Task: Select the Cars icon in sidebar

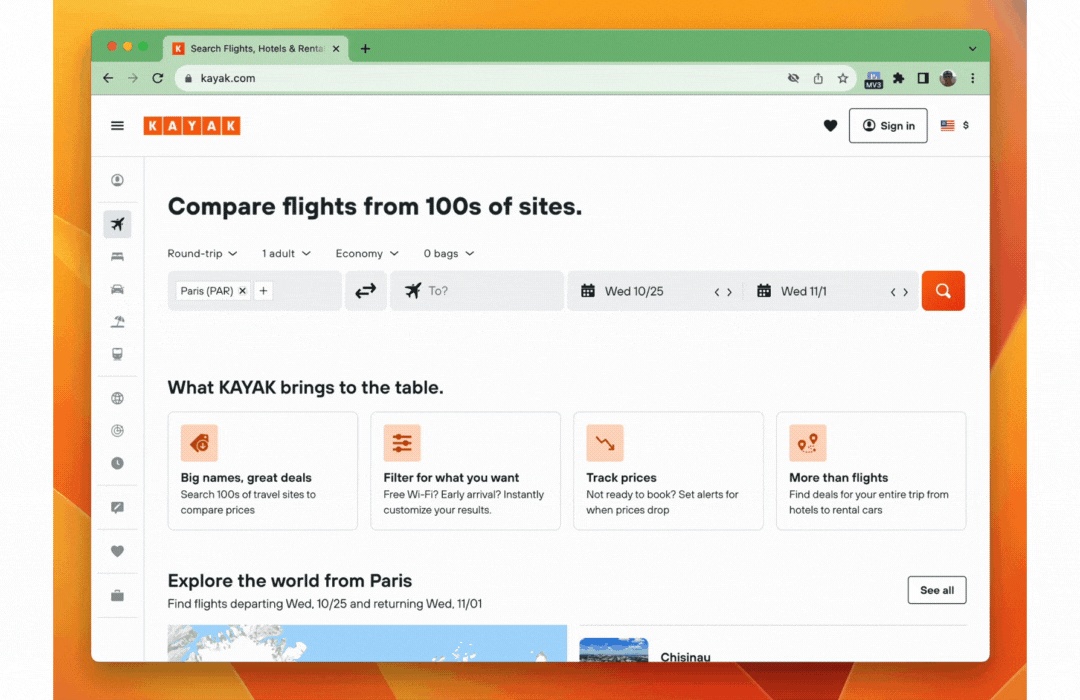Action: click(x=117, y=289)
